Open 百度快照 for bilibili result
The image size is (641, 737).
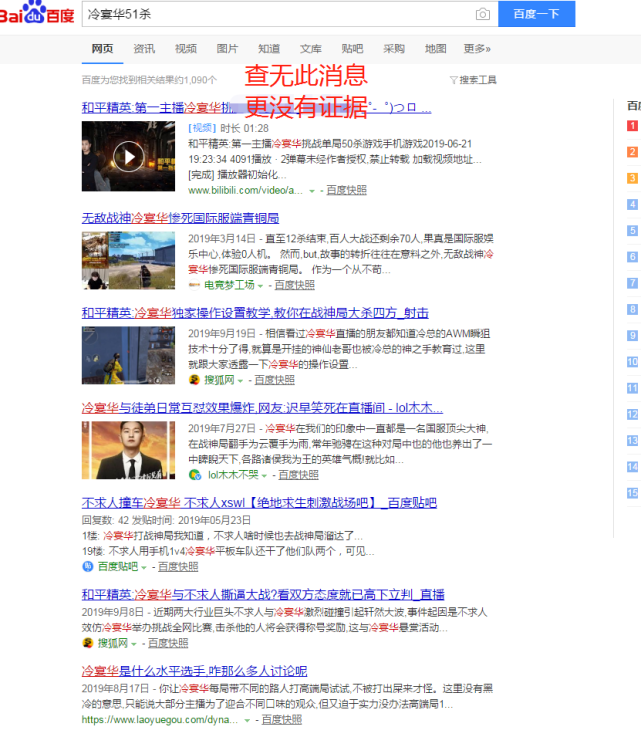[x=346, y=190]
